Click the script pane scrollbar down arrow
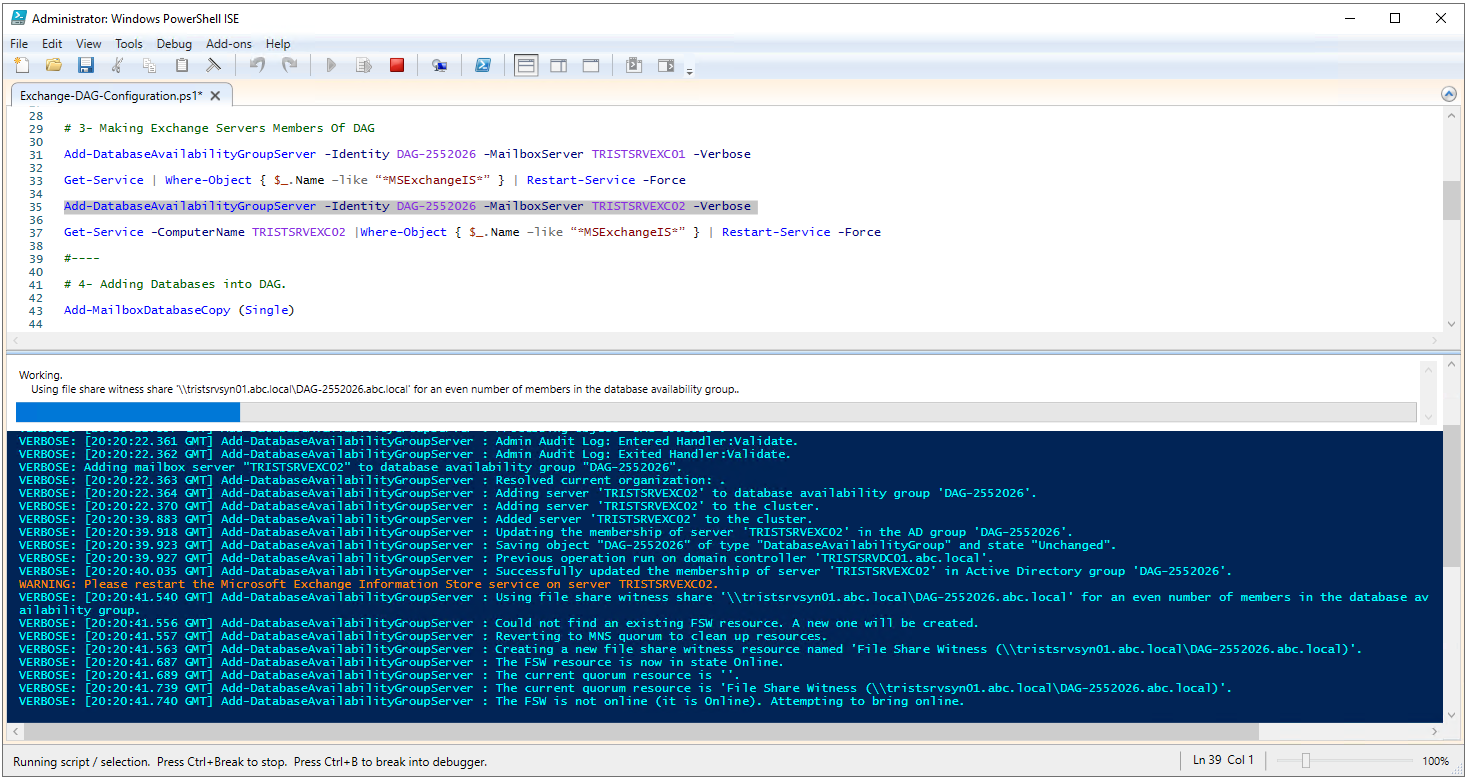This screenshot has width=1467, height=778. coord(1451,323)
